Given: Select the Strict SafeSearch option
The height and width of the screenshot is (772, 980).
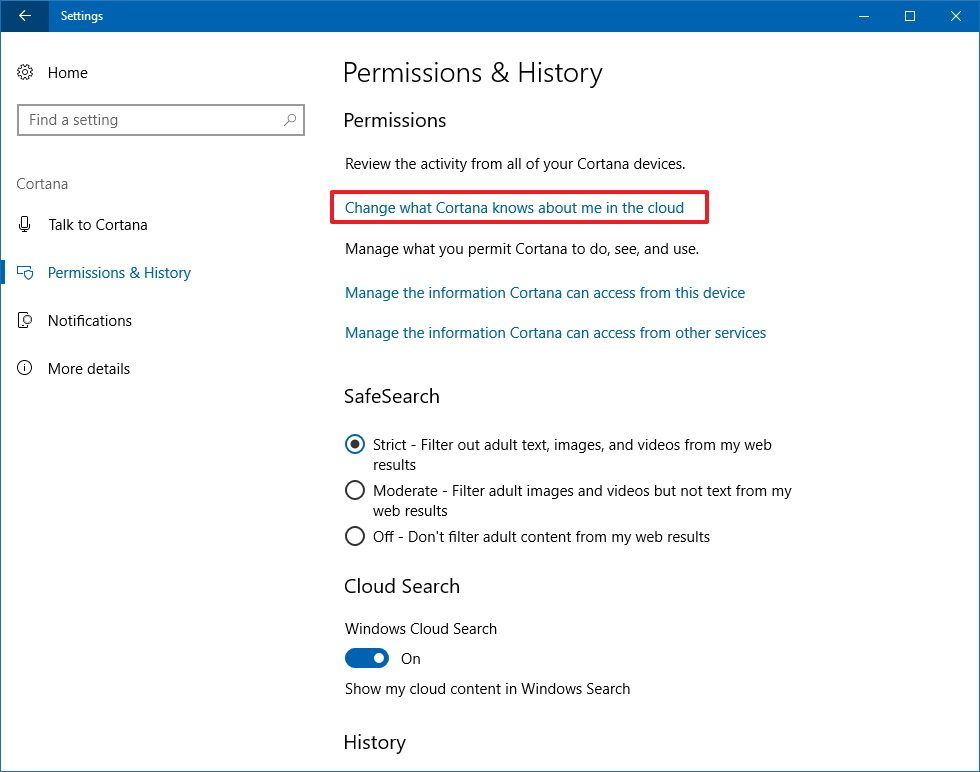Looking at the screenshot, I should [355, 444].
